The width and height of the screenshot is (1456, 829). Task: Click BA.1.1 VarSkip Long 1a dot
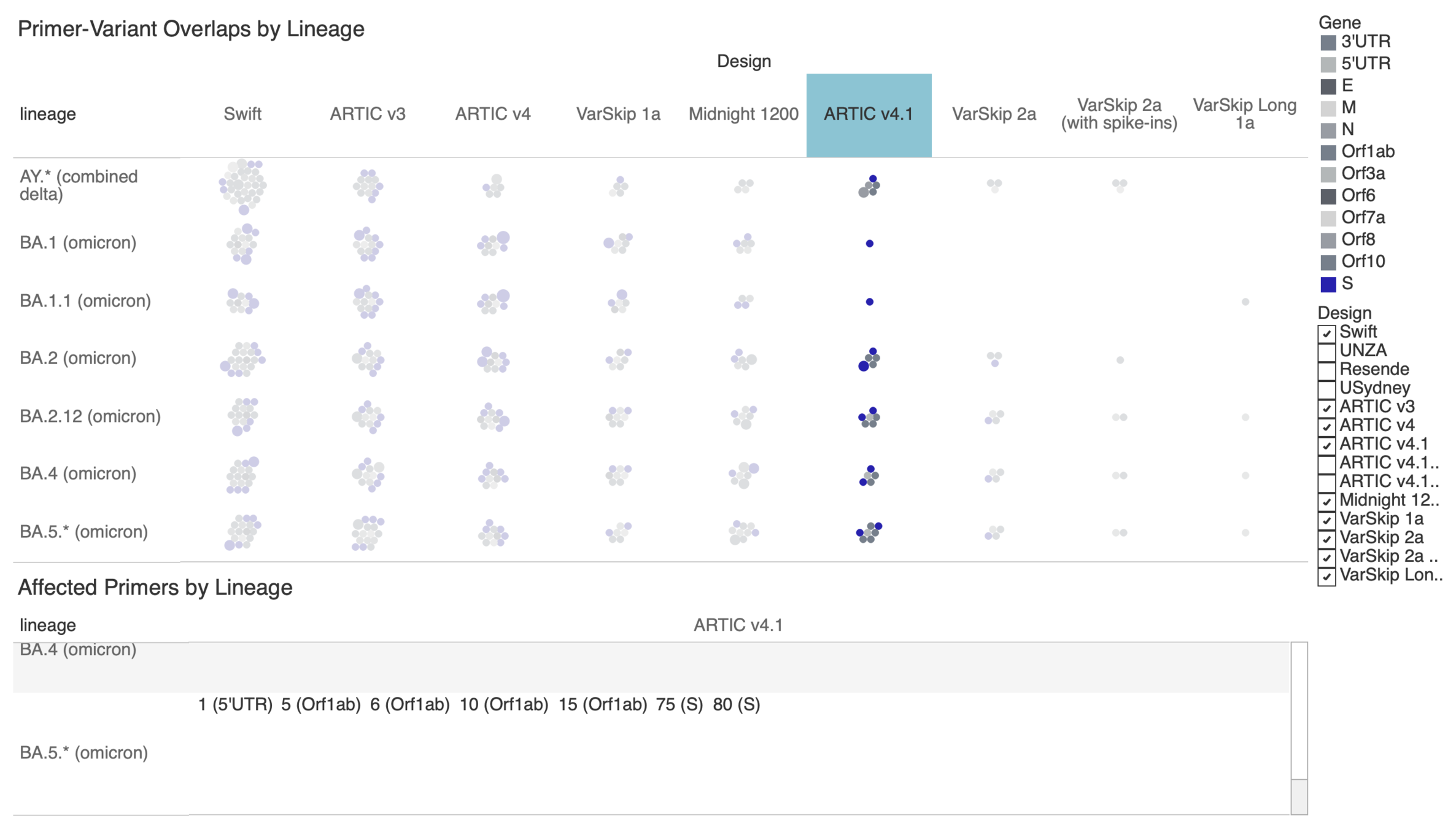point(1245,302)
